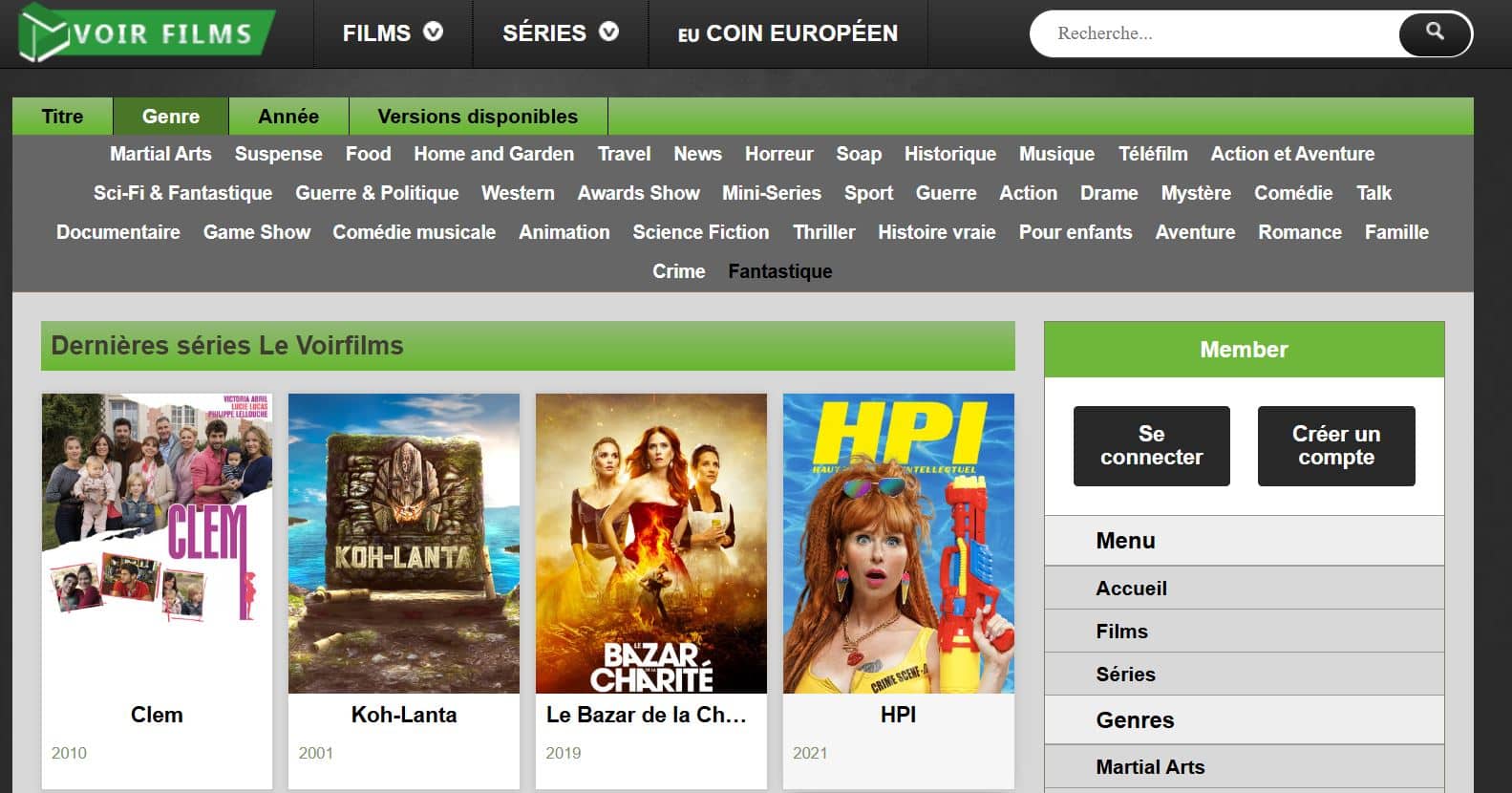Switch to the Titre tab
1512x793 pixels.
pyautogui.click(x=62, y=117)
